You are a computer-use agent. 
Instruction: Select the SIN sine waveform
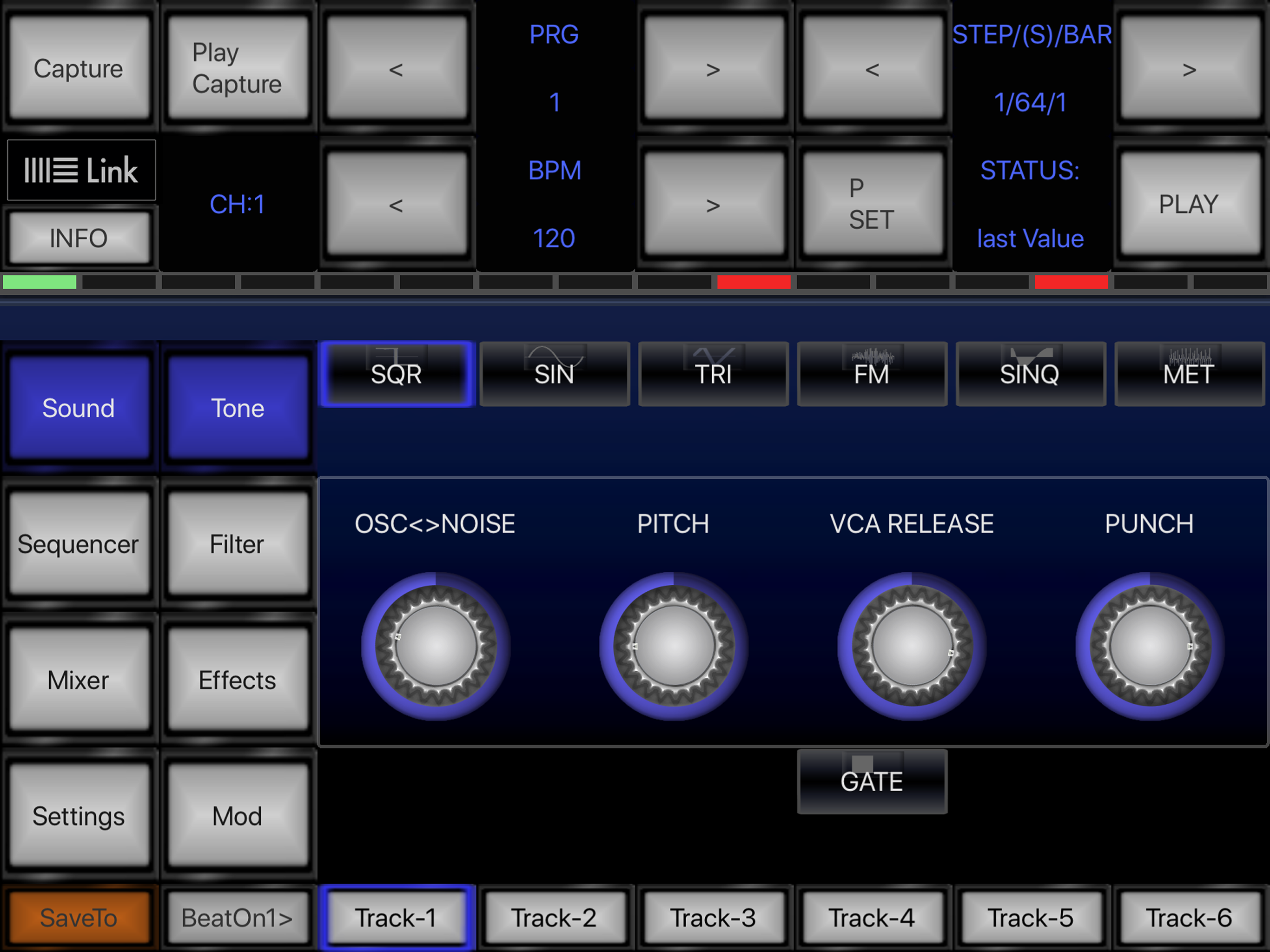pyautogui.click(x=554, y=373)
